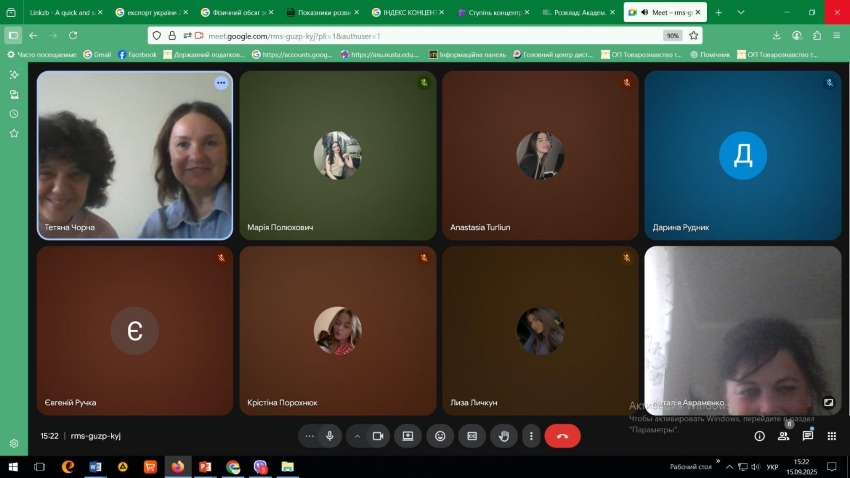This screenshot has width=850, height=478.
Task: Click the red leave call button
Action: pos(562,436)
